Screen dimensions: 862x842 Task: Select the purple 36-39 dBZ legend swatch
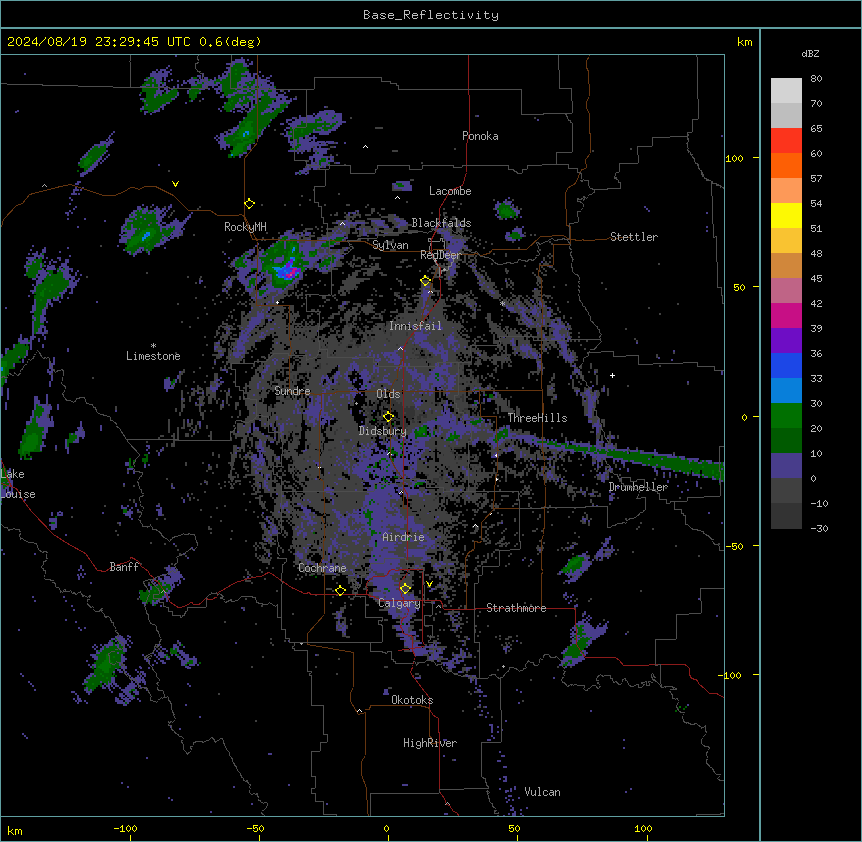(x=786, y=341)
